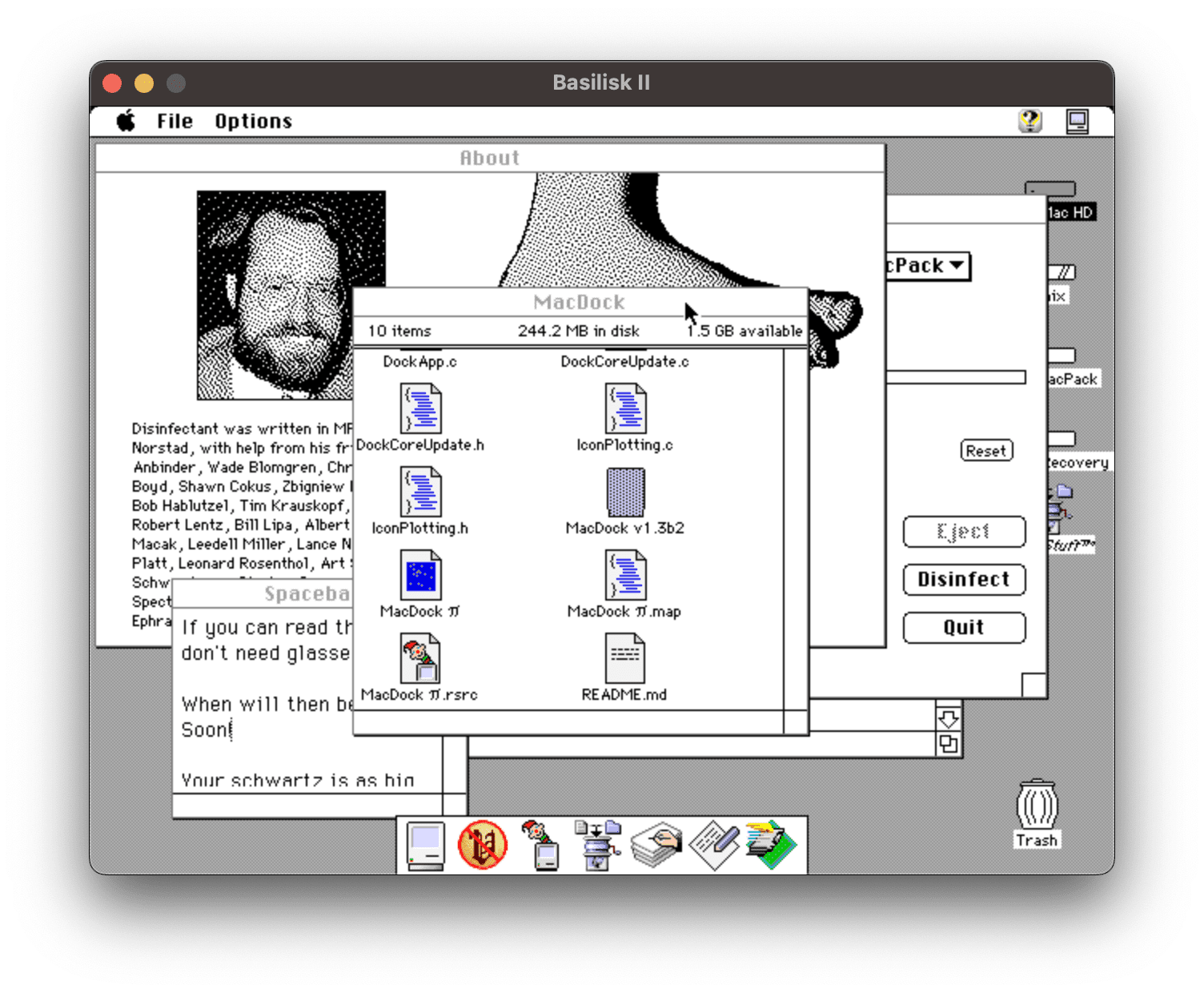Viewport: 1204px width, 993px height.
Task: Click the Disinfectant window progress bar
Action: 957,377
